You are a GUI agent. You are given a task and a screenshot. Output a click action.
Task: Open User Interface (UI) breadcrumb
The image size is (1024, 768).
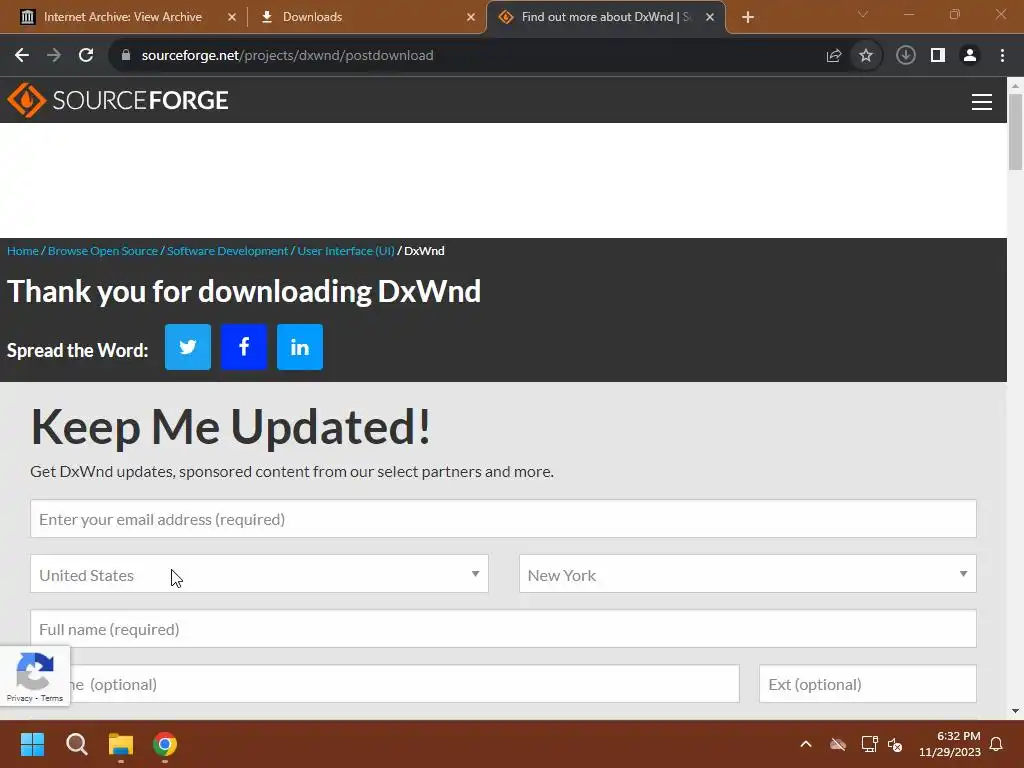point(346,251)
